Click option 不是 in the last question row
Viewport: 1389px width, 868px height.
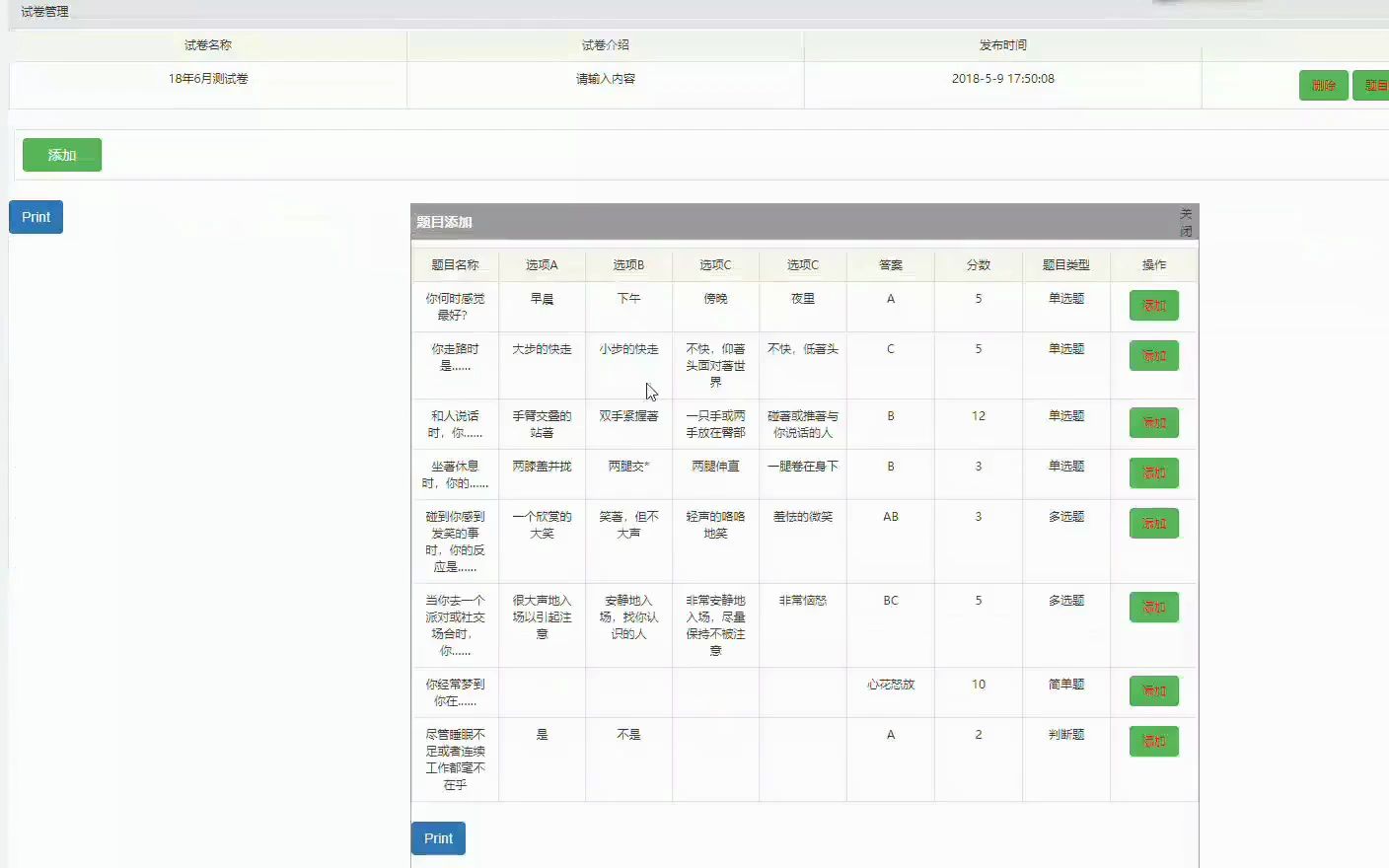pyautogui.click(x=628, y=735)
